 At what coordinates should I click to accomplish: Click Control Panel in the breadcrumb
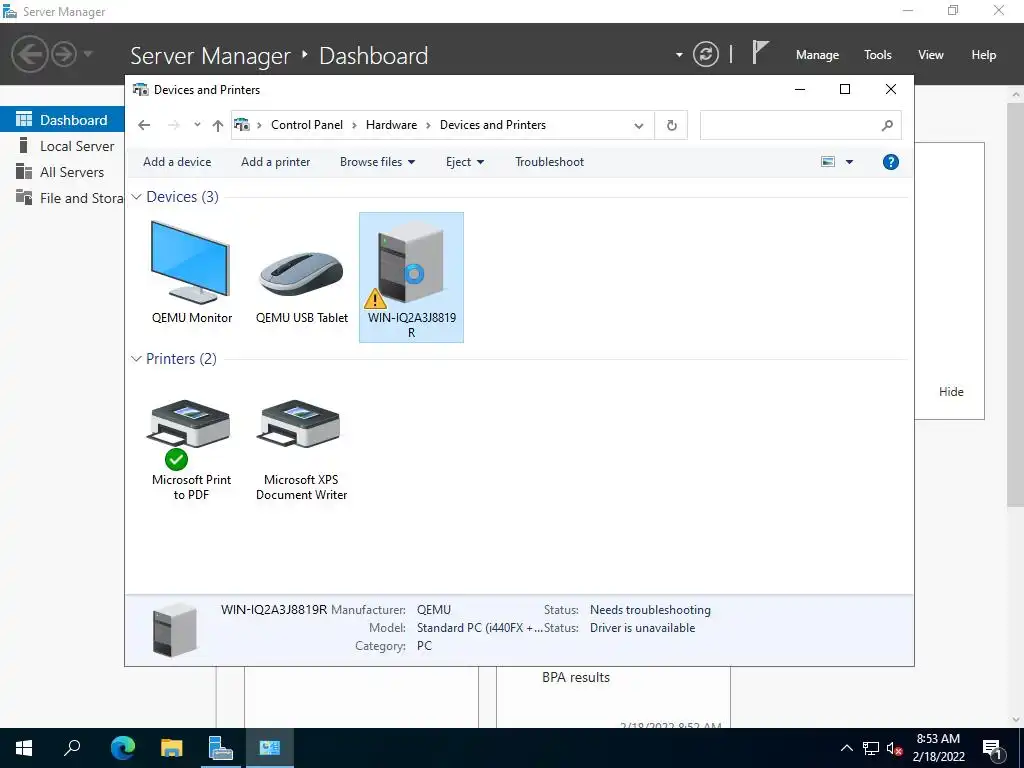306,125
